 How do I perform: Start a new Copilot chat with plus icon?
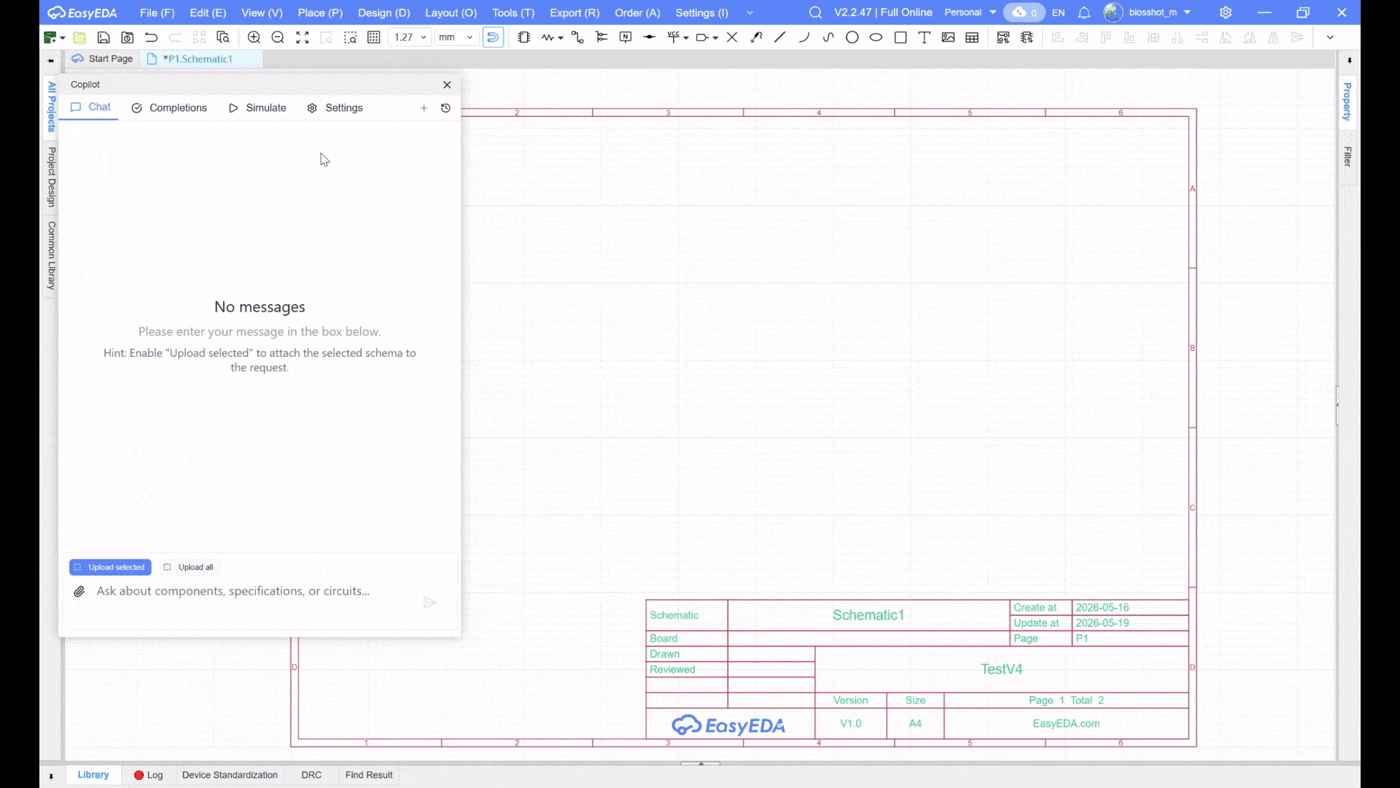[x=424, y=108]
